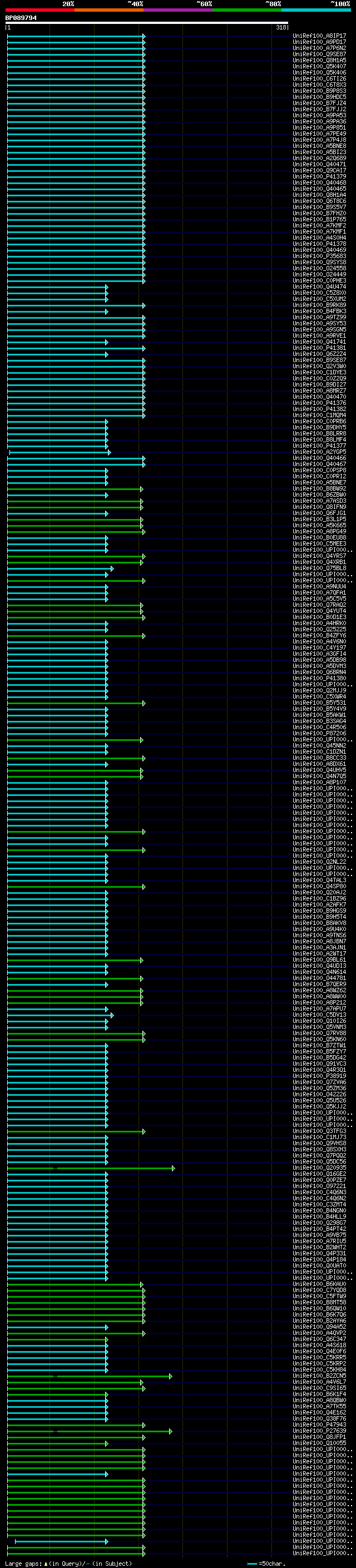Select hit label UniRef100_C6TI26
Screen dimensions: 356x1568
tap(319, 78)
